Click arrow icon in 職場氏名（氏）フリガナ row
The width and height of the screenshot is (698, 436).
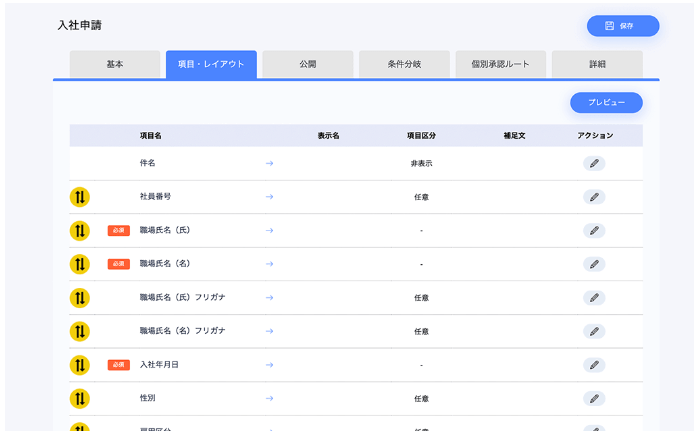269,297
